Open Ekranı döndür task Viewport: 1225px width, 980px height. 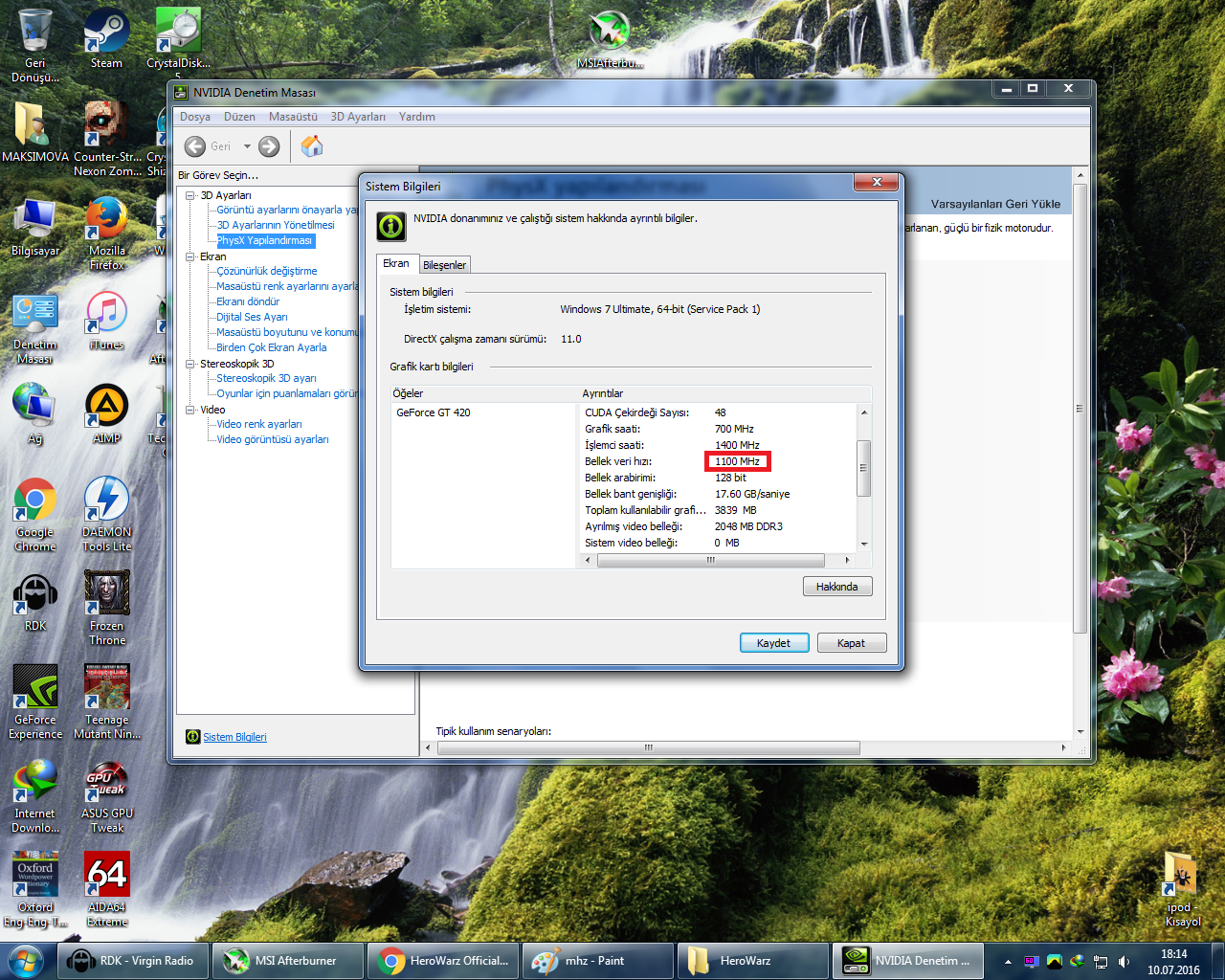tap(248, 301)
